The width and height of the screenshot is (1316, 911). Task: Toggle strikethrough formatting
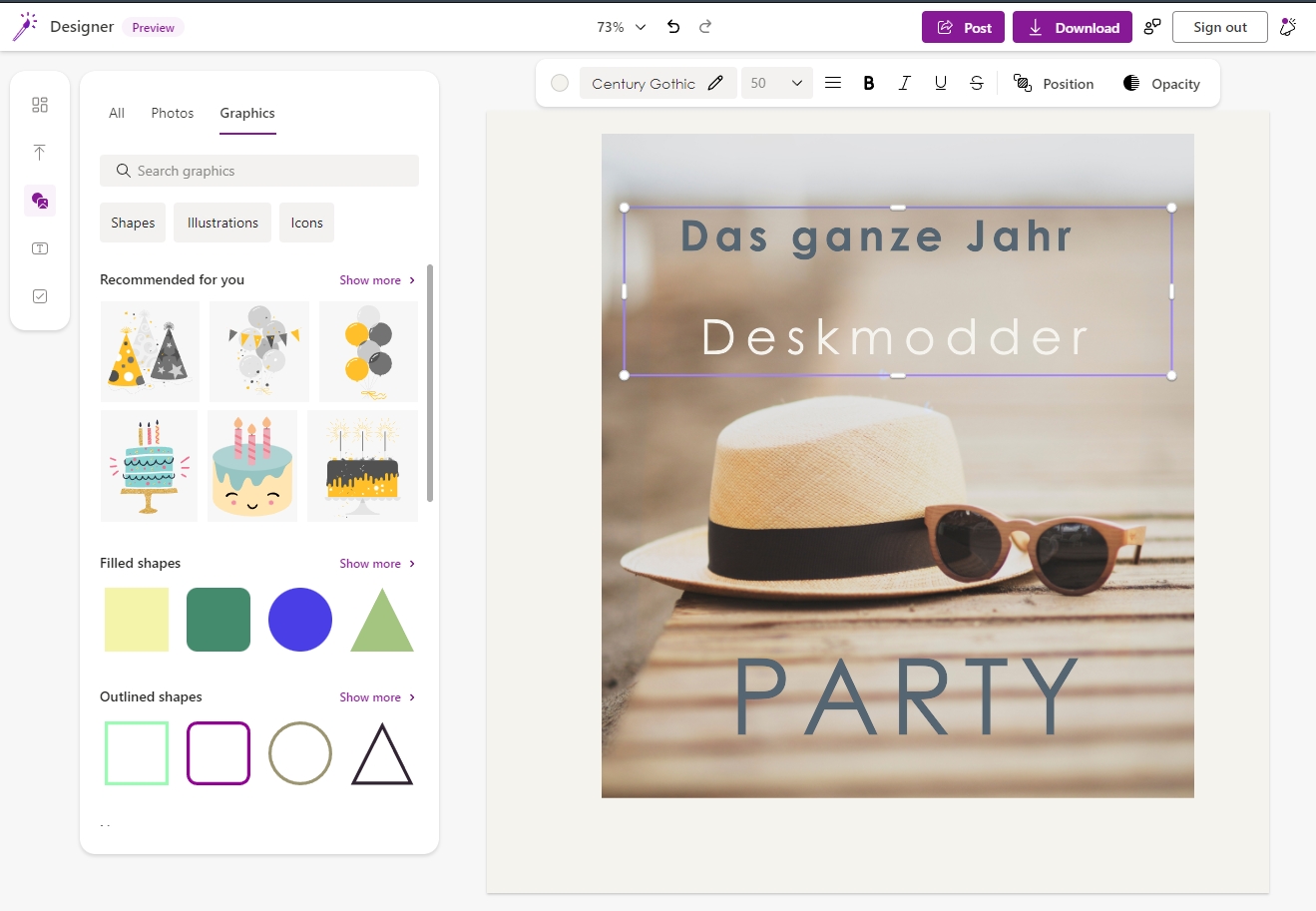click(x=977, y=83)
